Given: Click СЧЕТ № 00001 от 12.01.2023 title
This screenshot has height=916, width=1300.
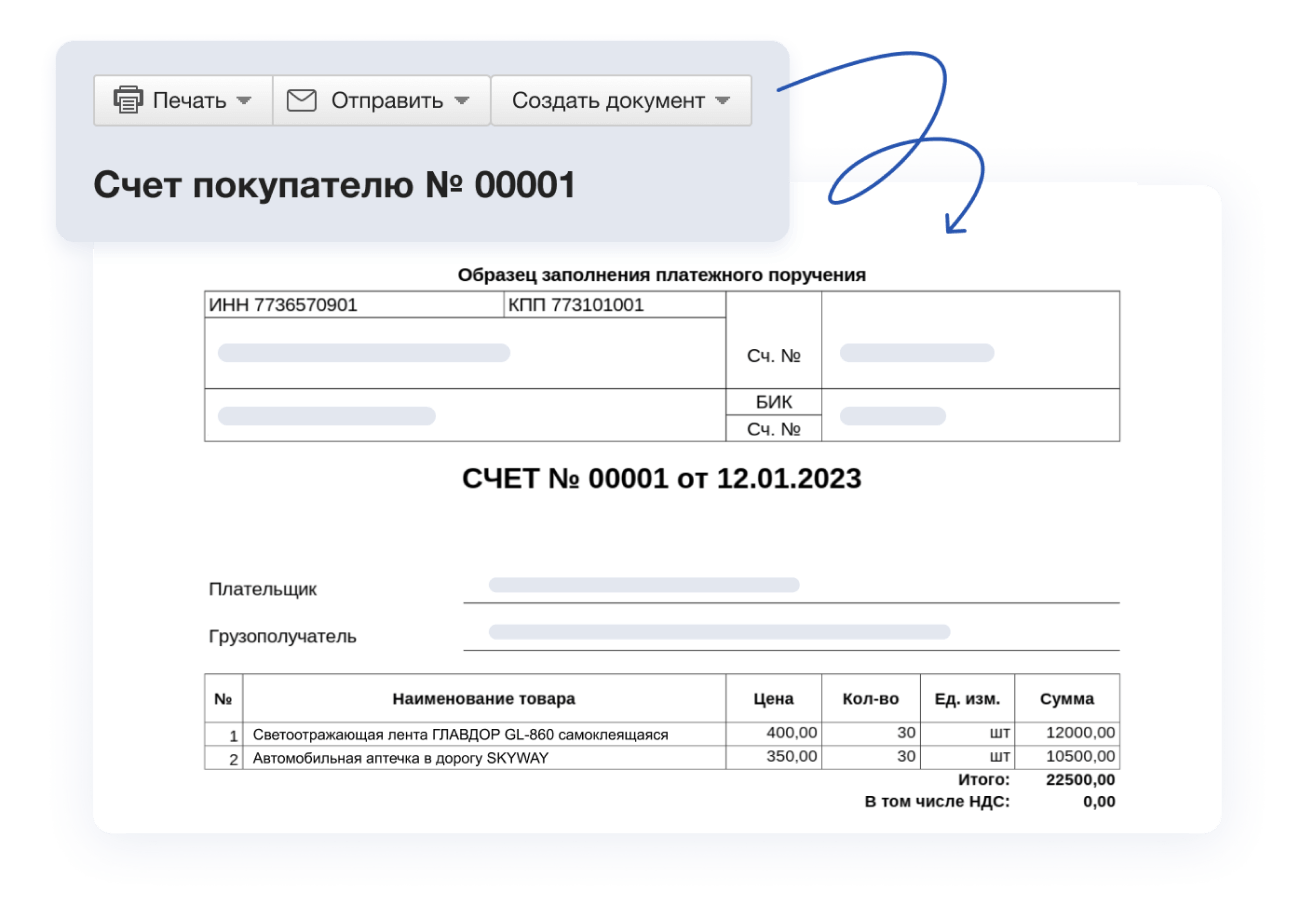Looking at the screenshot, I should point(662,479).
